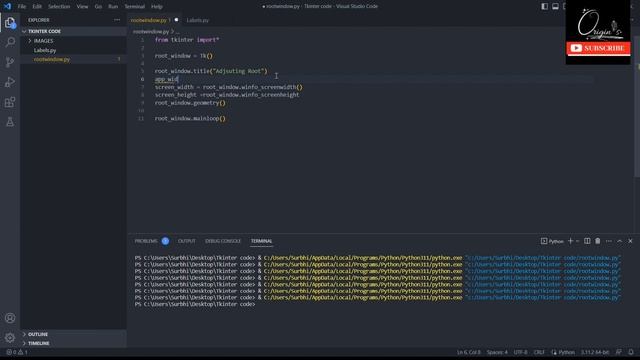Open Labels.py in the explorer tree

click(73, 50)
